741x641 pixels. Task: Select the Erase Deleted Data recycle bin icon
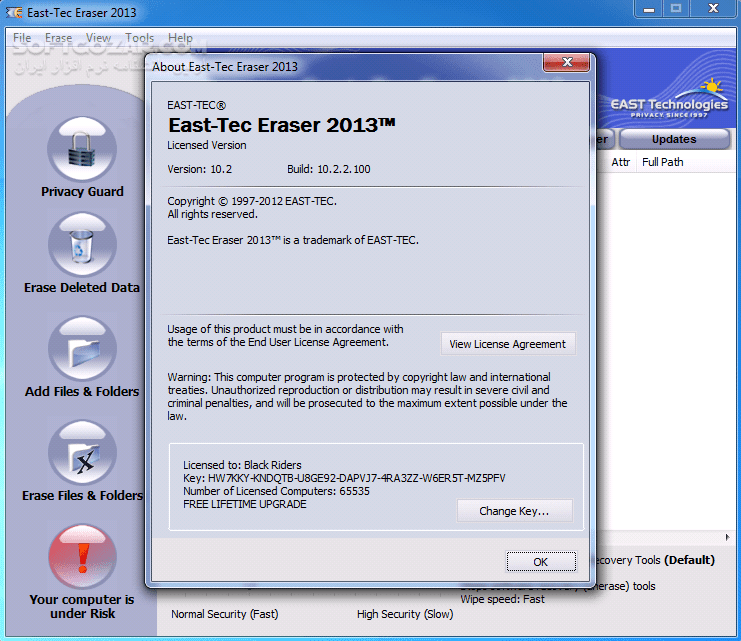[82, 244]
